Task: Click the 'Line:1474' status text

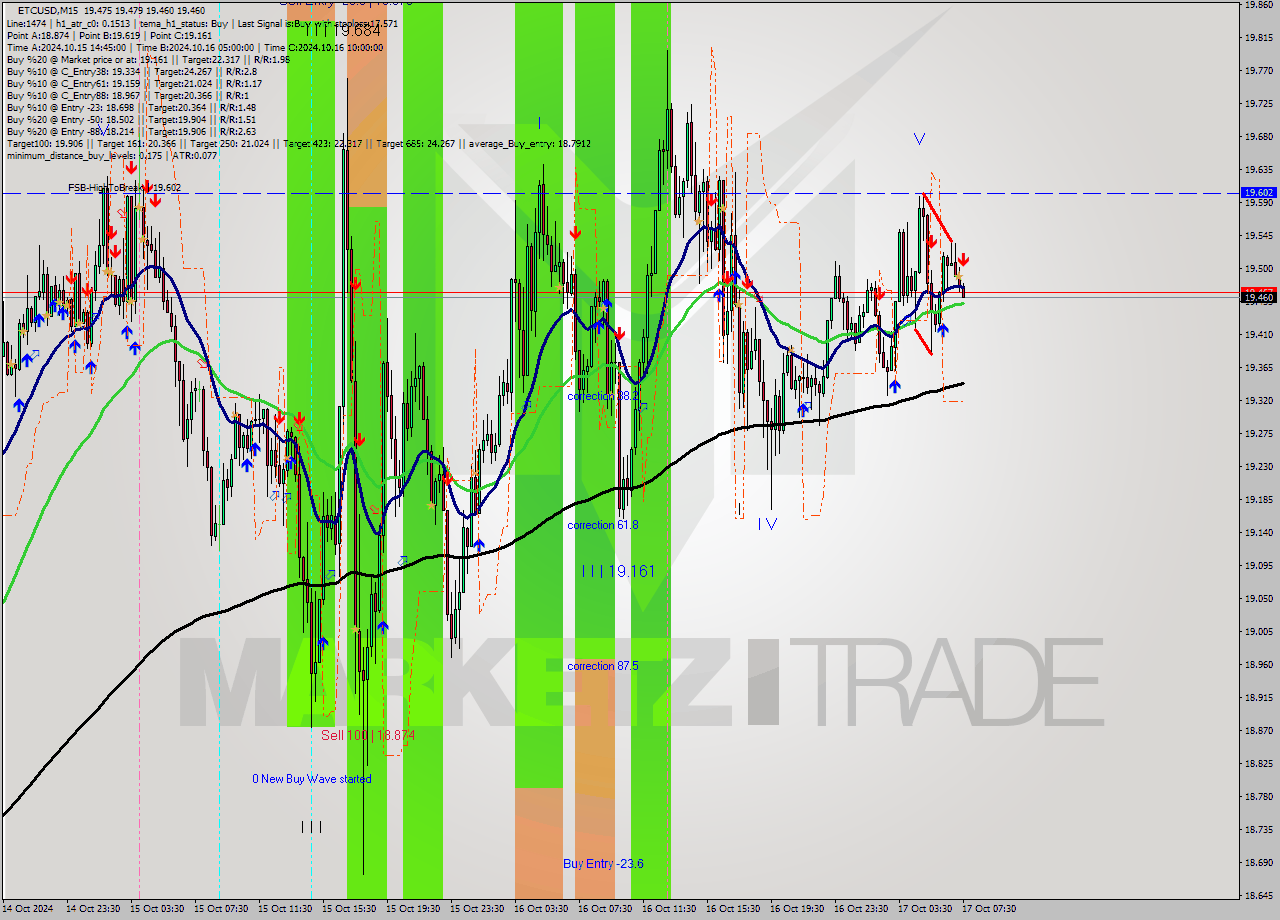Action: [x=27, y=23]
